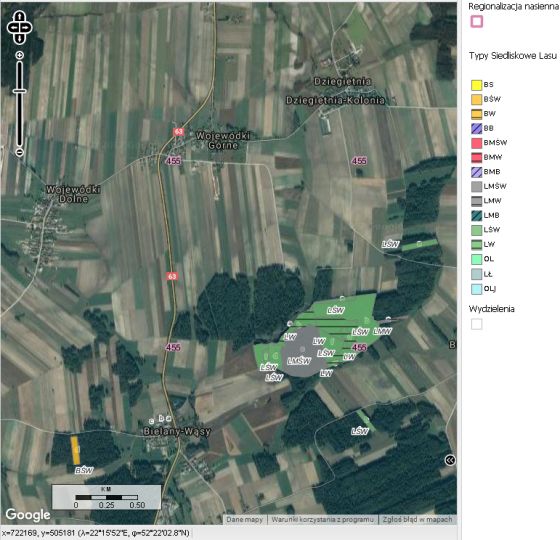Pan the map south with down arrow
Viewport: 560px width, 540px height.
(x=20, y=38)
